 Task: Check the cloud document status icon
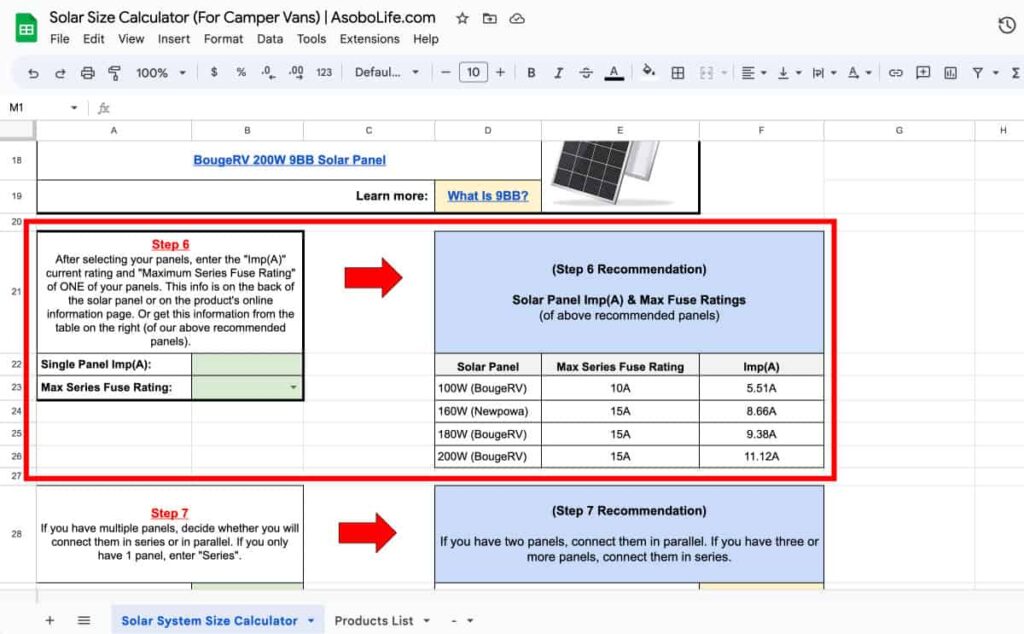click(x=517, y=18)
